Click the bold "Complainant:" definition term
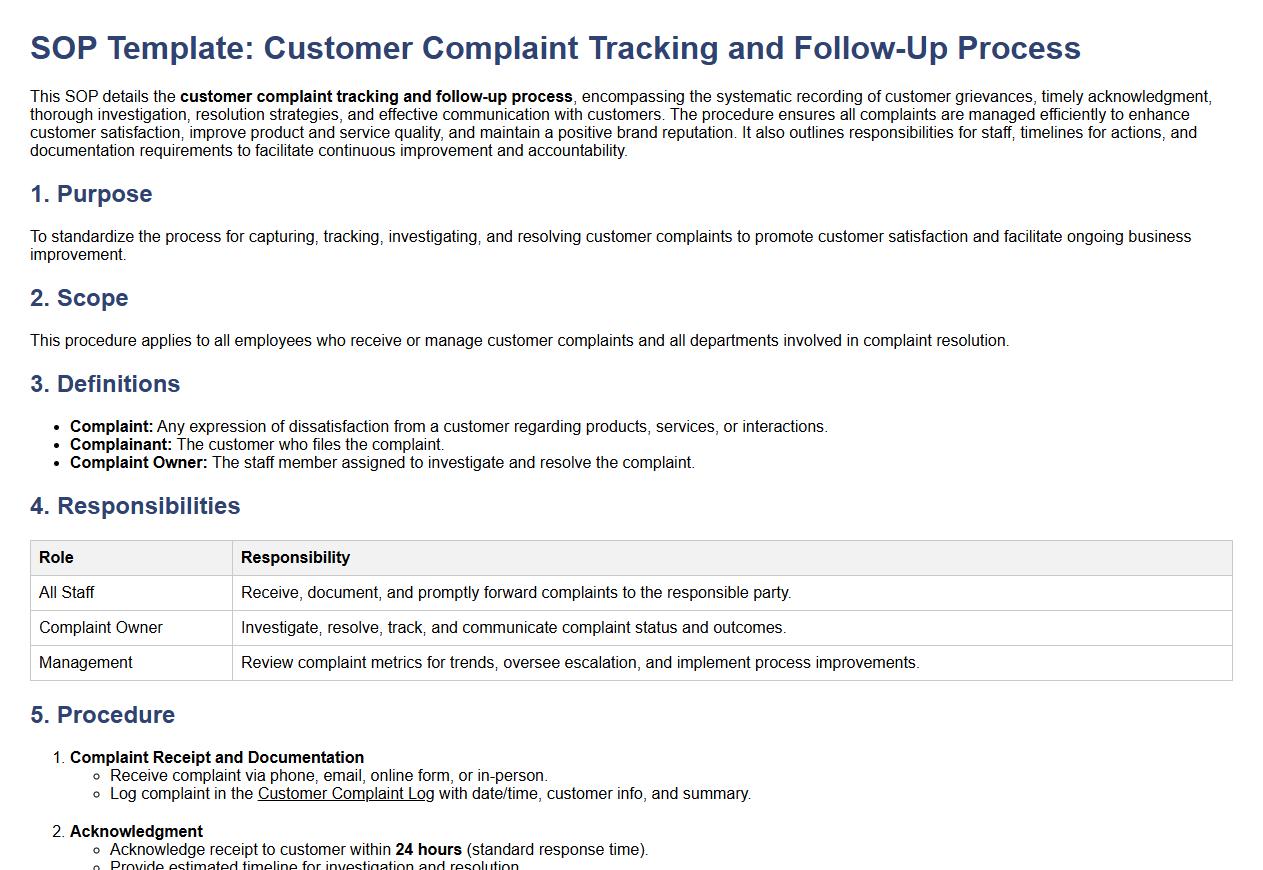This screenshot has height=870, width=1263. (121, 445)
